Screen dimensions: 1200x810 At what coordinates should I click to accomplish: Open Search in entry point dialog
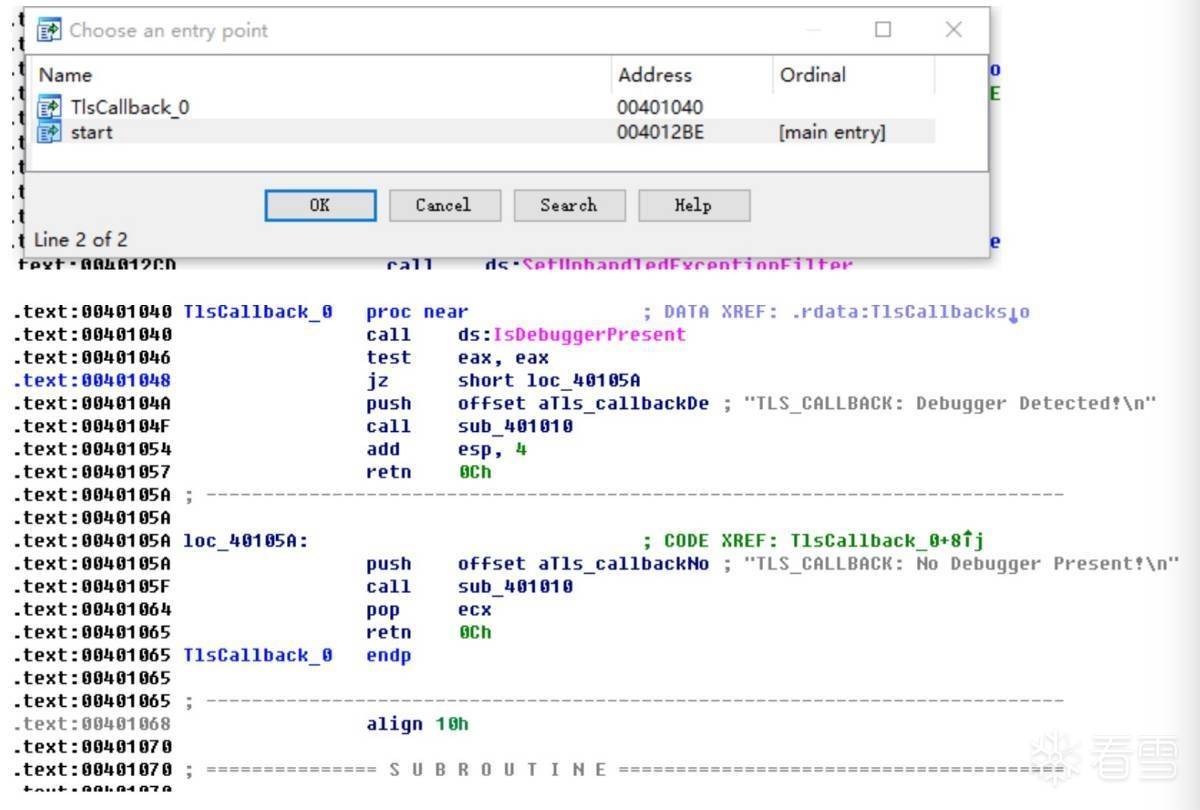click(x=569, y=205)
